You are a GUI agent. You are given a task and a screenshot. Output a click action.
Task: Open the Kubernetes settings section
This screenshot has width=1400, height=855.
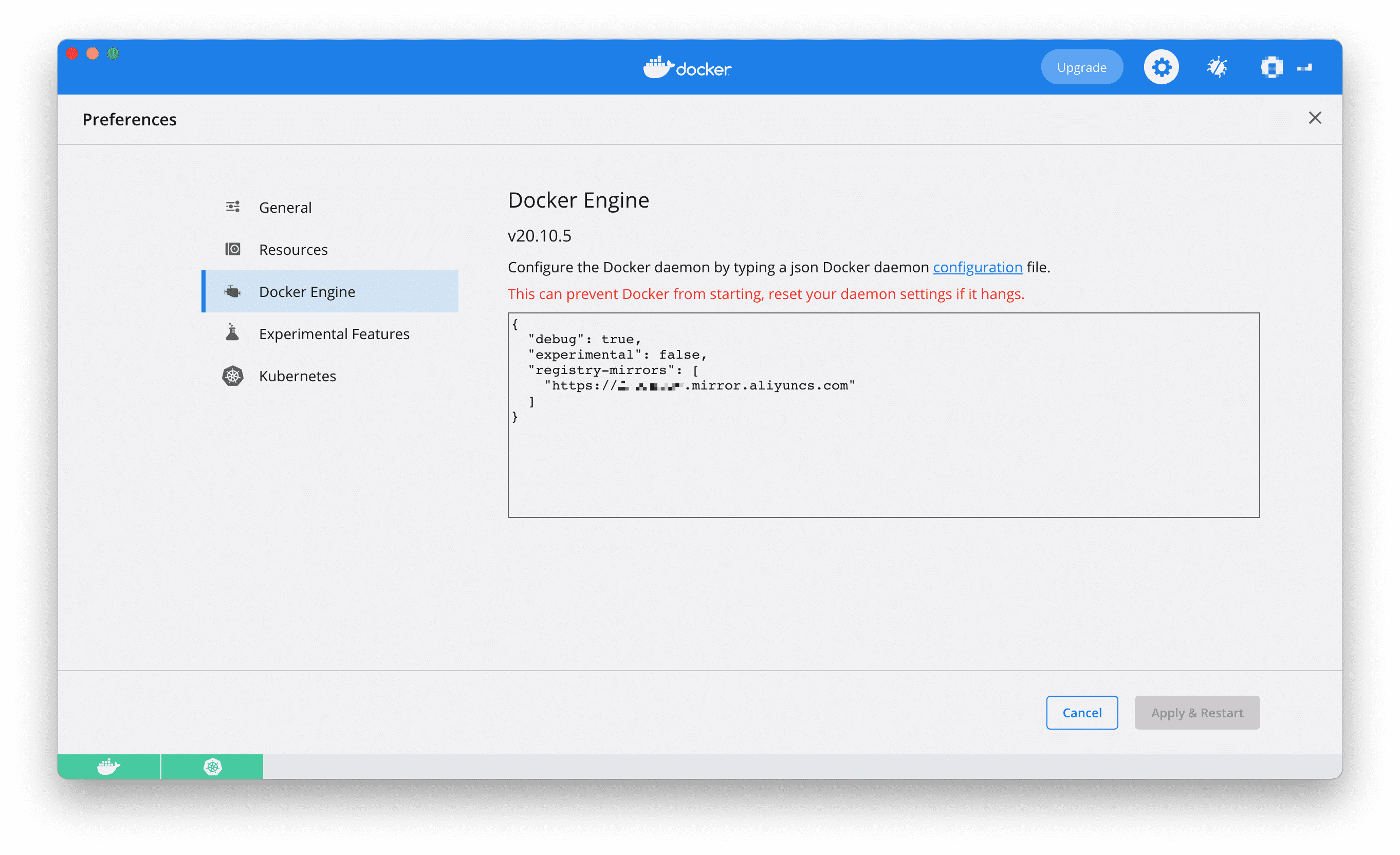pos(297,376)
